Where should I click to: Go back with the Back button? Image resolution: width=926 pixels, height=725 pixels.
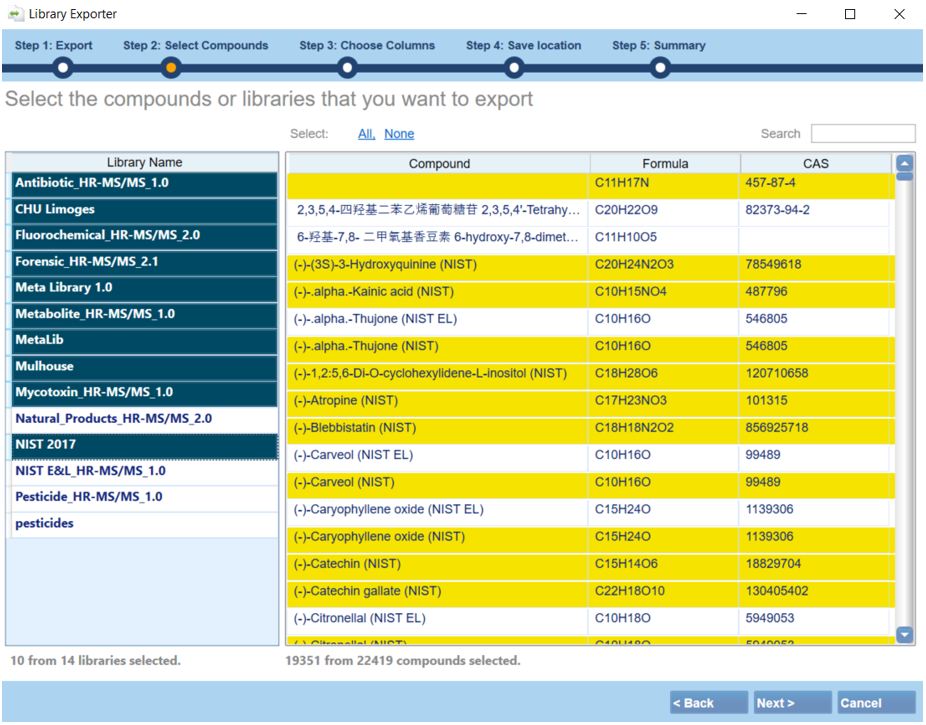[709, 703]
